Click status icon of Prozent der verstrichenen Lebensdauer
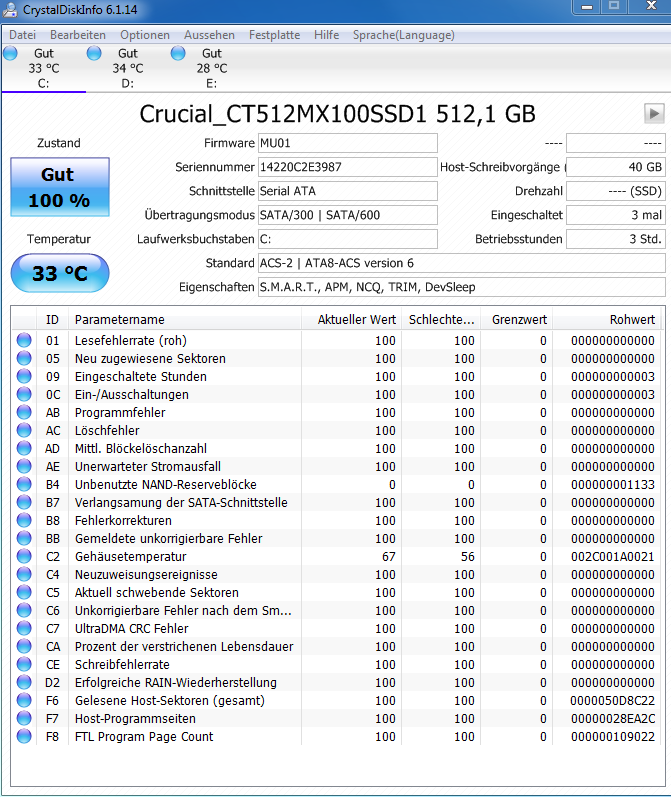The width and height of the screenshot is (671, 797). point(24,646)
